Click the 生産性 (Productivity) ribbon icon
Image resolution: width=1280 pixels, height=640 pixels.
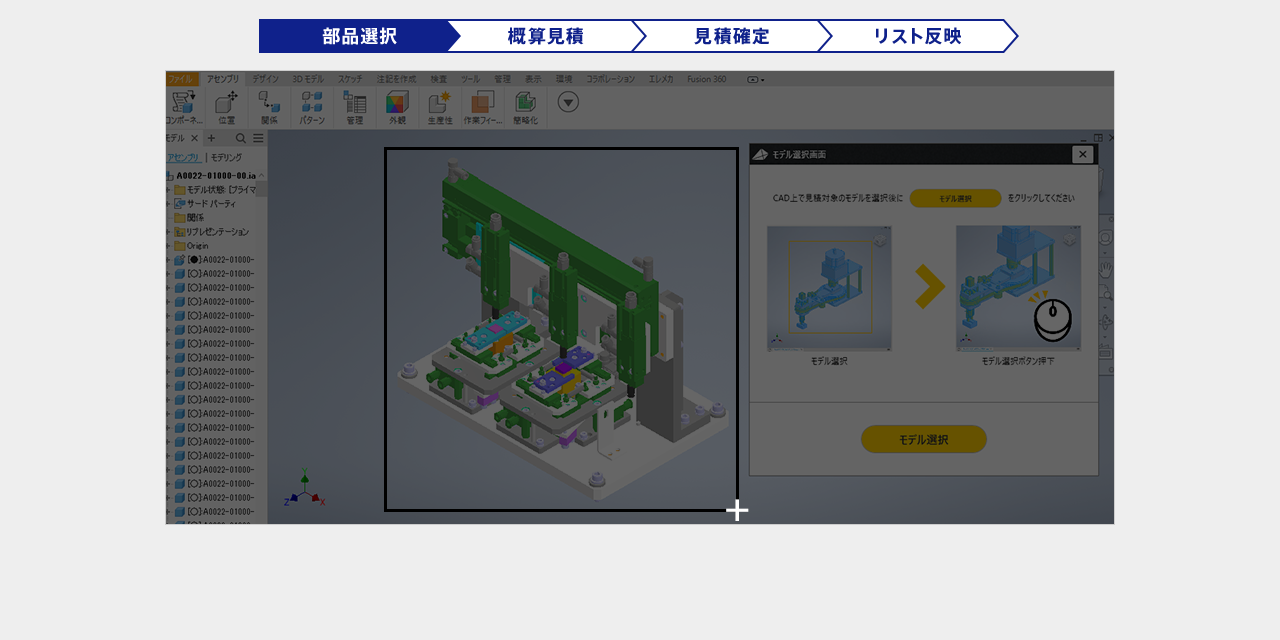(x=439, y=103)
